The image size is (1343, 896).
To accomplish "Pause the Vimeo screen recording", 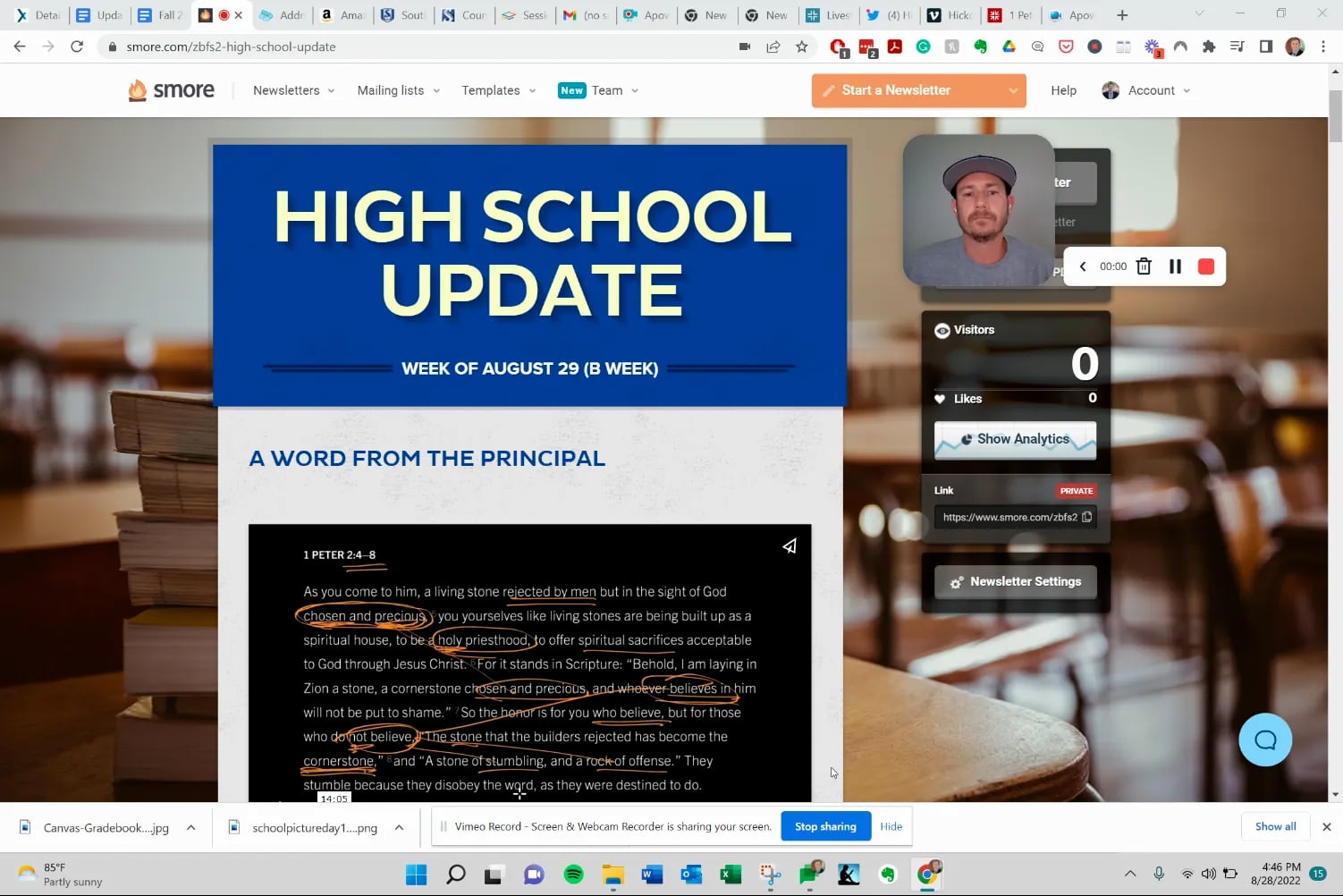I will click(1175, 266).
